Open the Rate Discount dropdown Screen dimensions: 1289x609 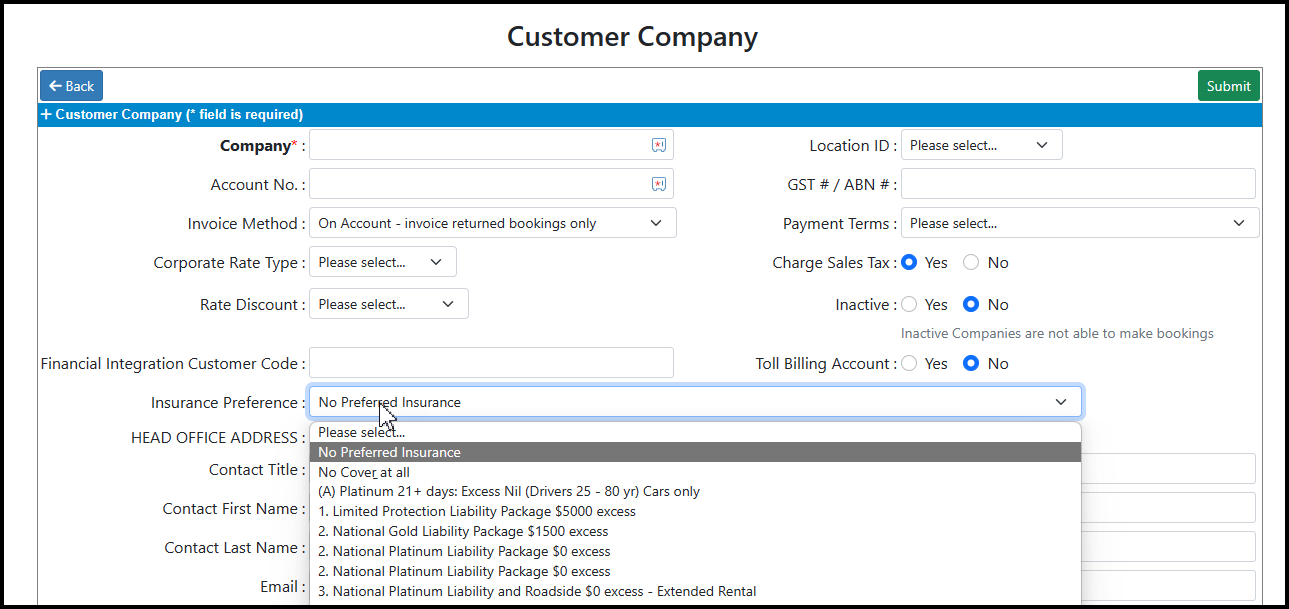tap(388, 305)
